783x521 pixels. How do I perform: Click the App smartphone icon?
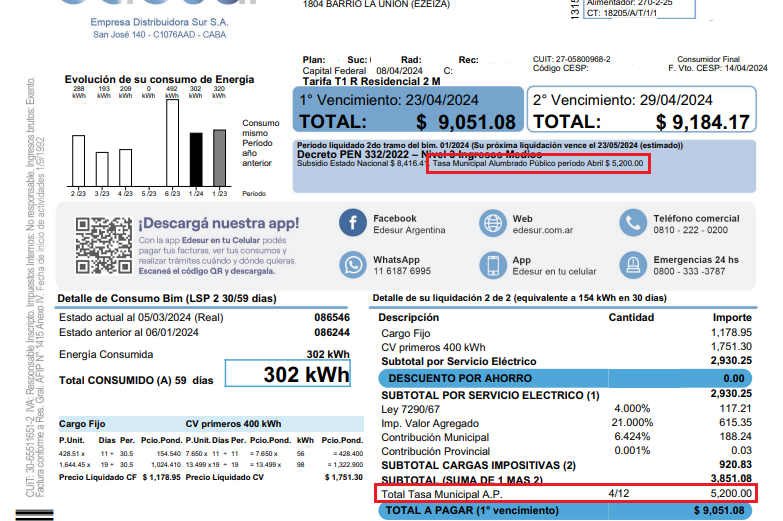tap(493, 265)
